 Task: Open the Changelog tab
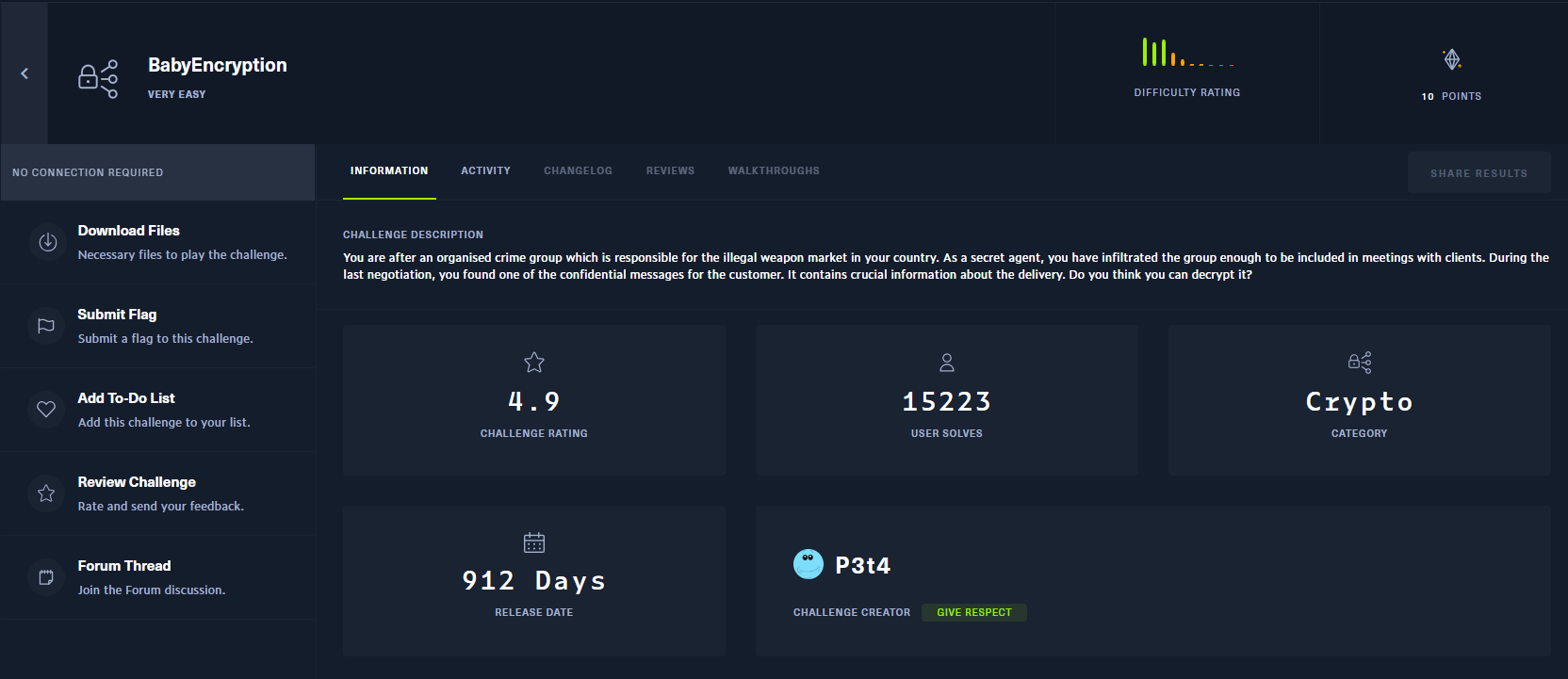578,171
